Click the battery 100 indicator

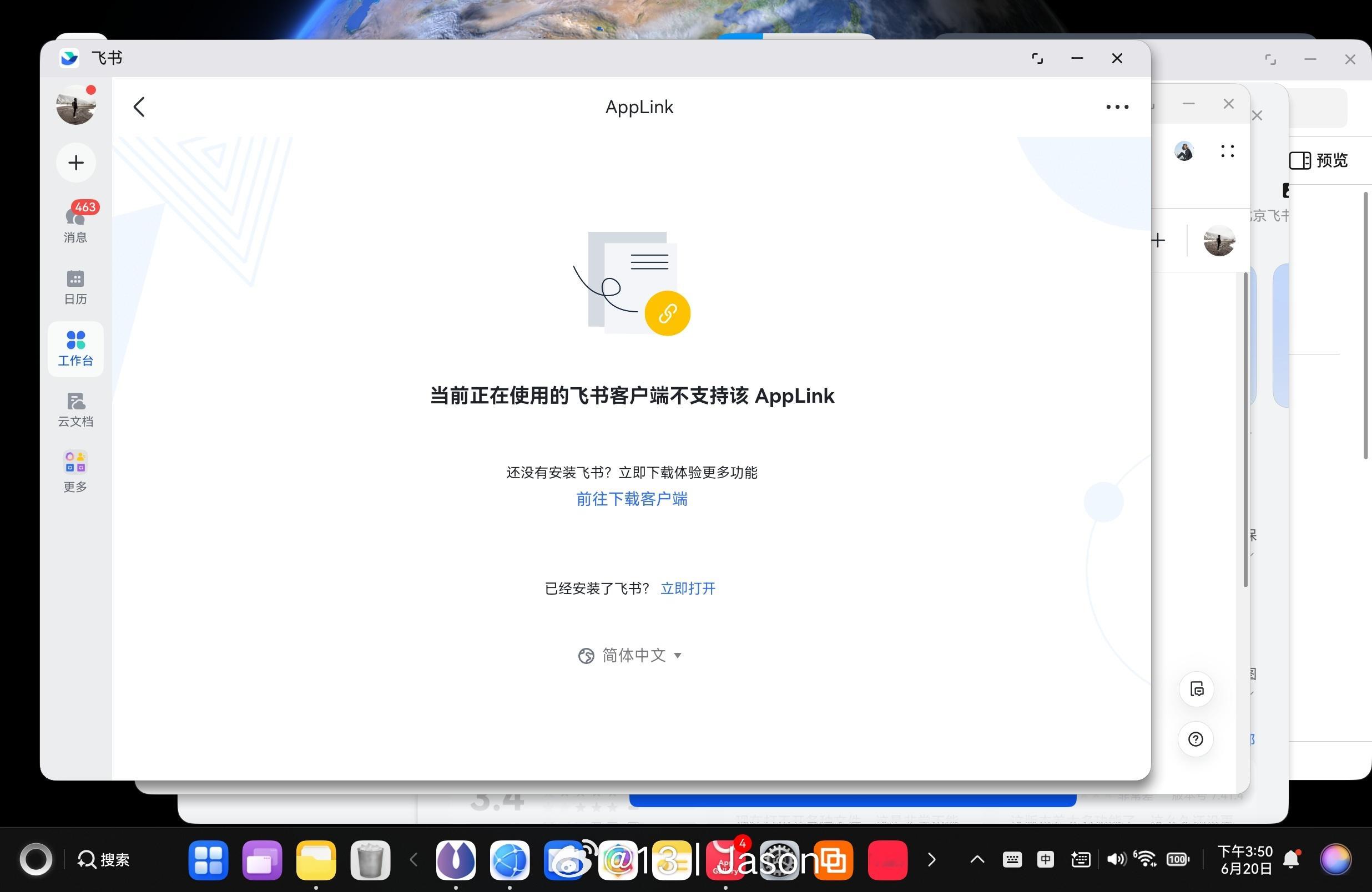[1178, 860]
